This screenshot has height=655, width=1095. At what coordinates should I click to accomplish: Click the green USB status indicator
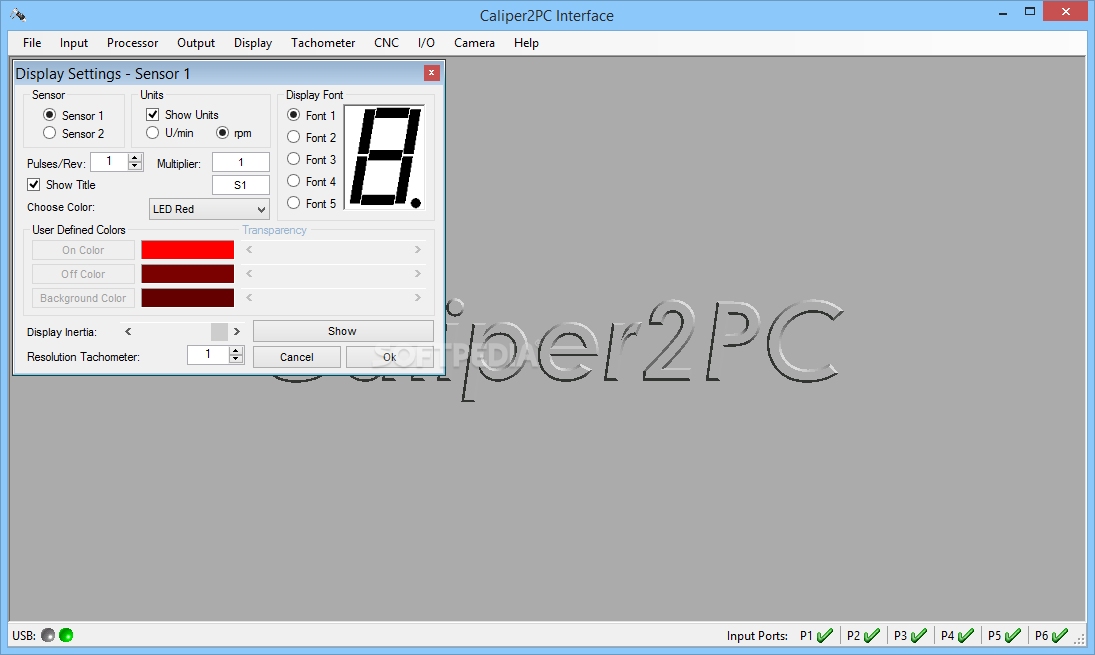click(66, 635)
